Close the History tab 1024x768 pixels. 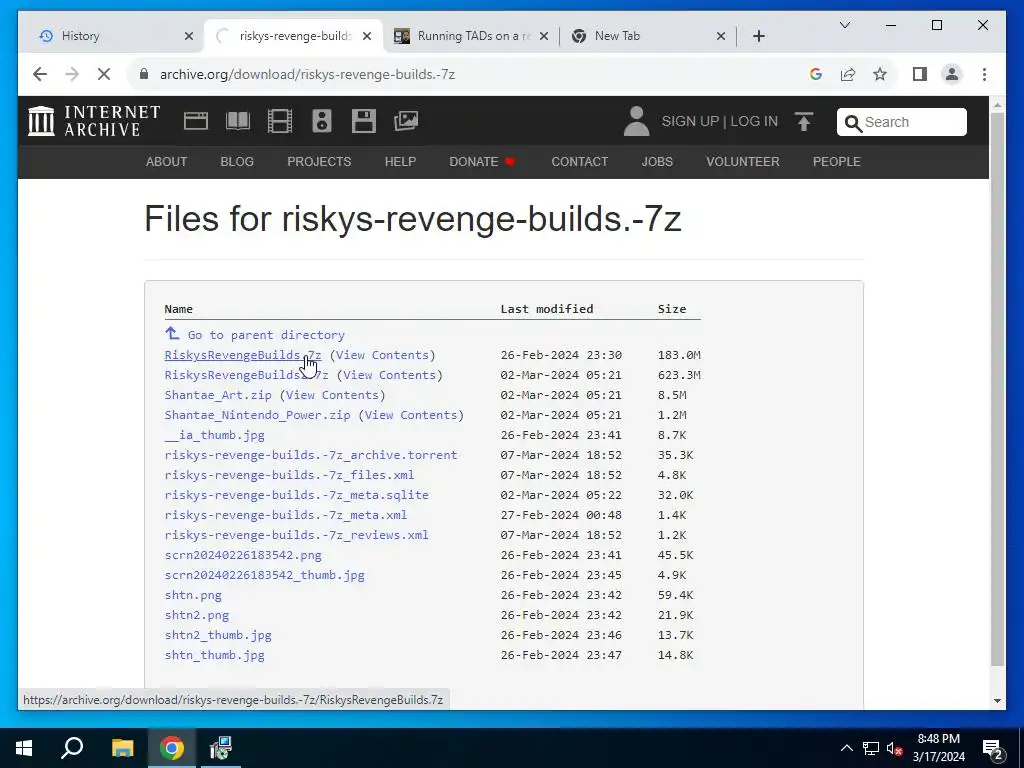click(189, 37)
